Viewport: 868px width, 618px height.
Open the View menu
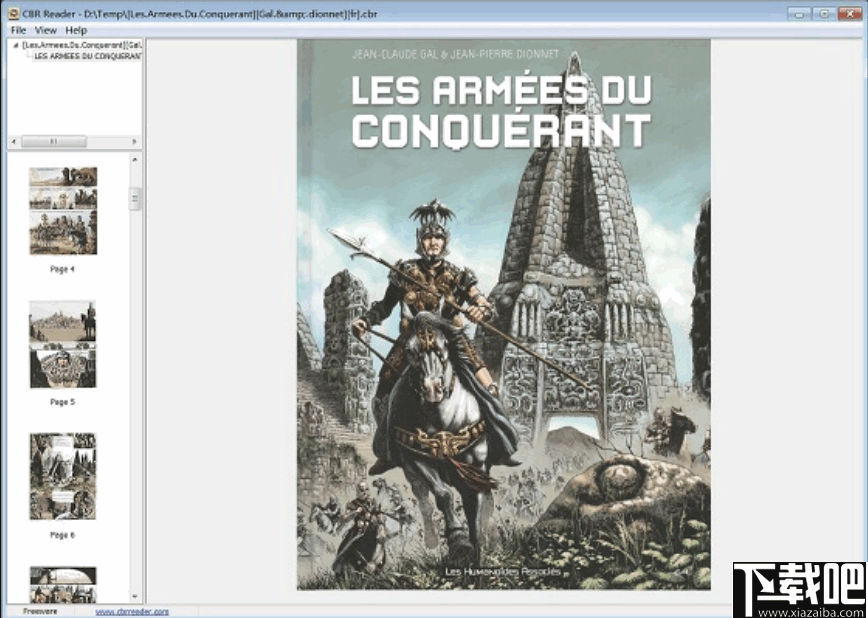45,30
